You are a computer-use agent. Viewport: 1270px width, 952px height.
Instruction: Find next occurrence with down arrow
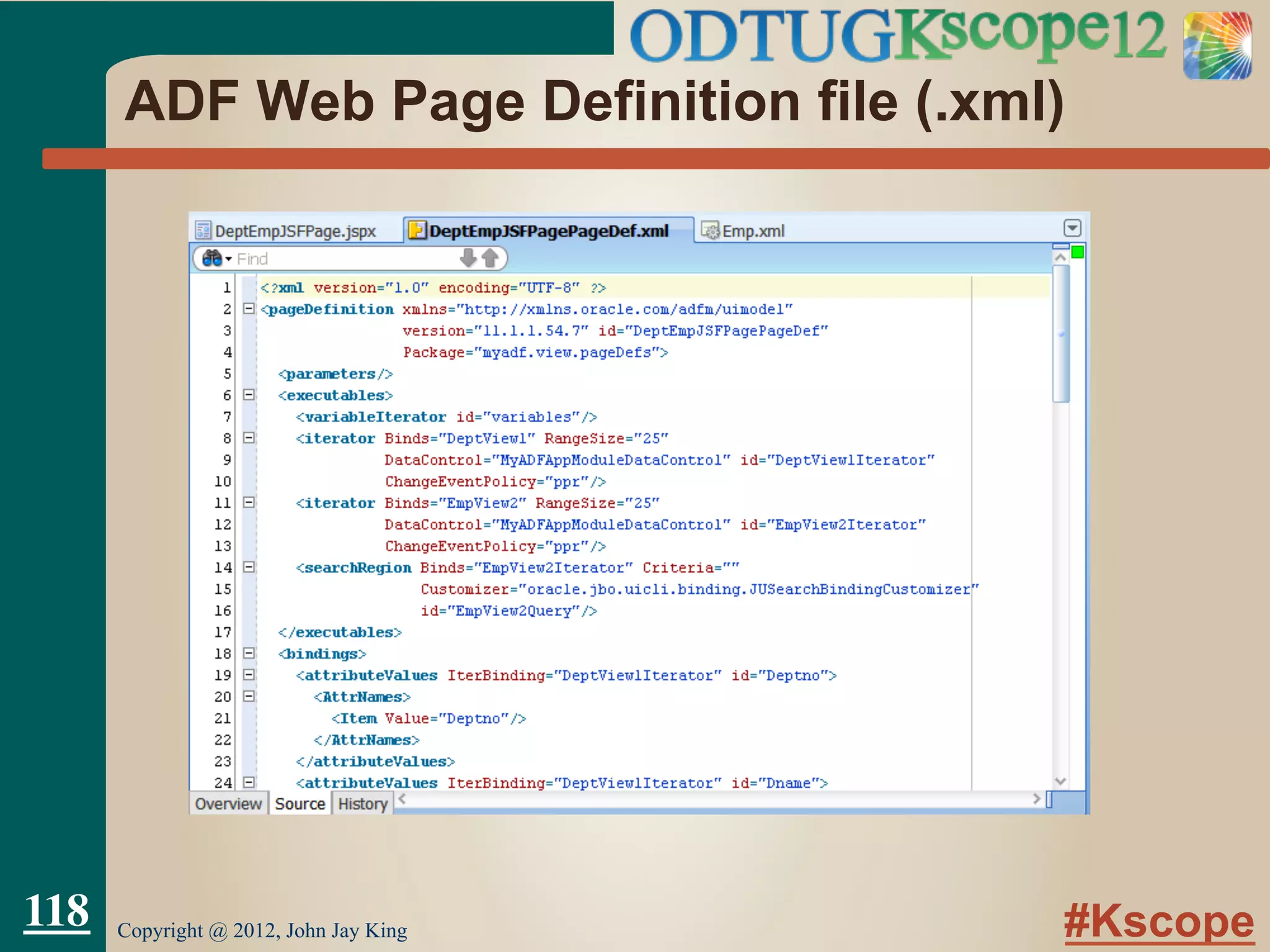tap(468, 258)
